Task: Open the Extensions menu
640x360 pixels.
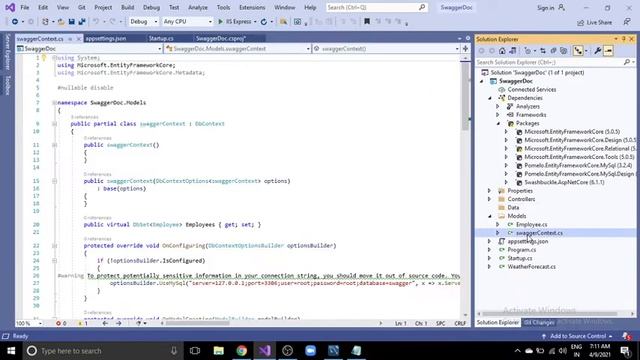Action: 252,7
